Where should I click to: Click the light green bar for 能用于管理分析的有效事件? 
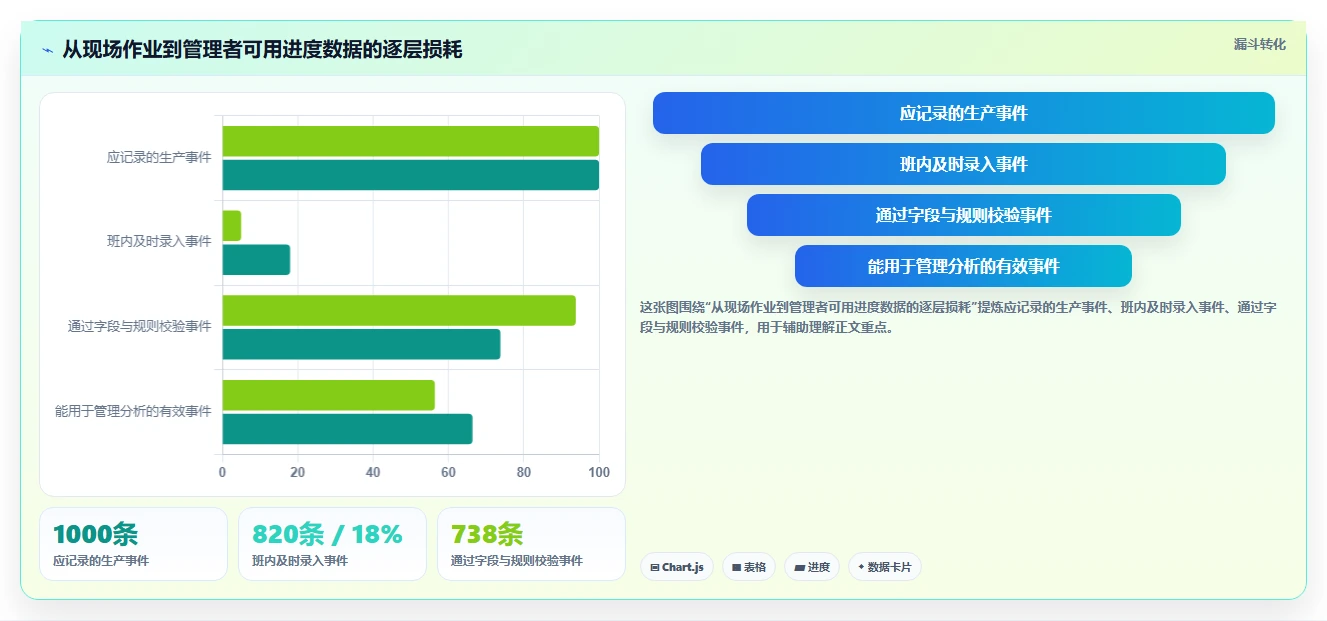[328, 395]
